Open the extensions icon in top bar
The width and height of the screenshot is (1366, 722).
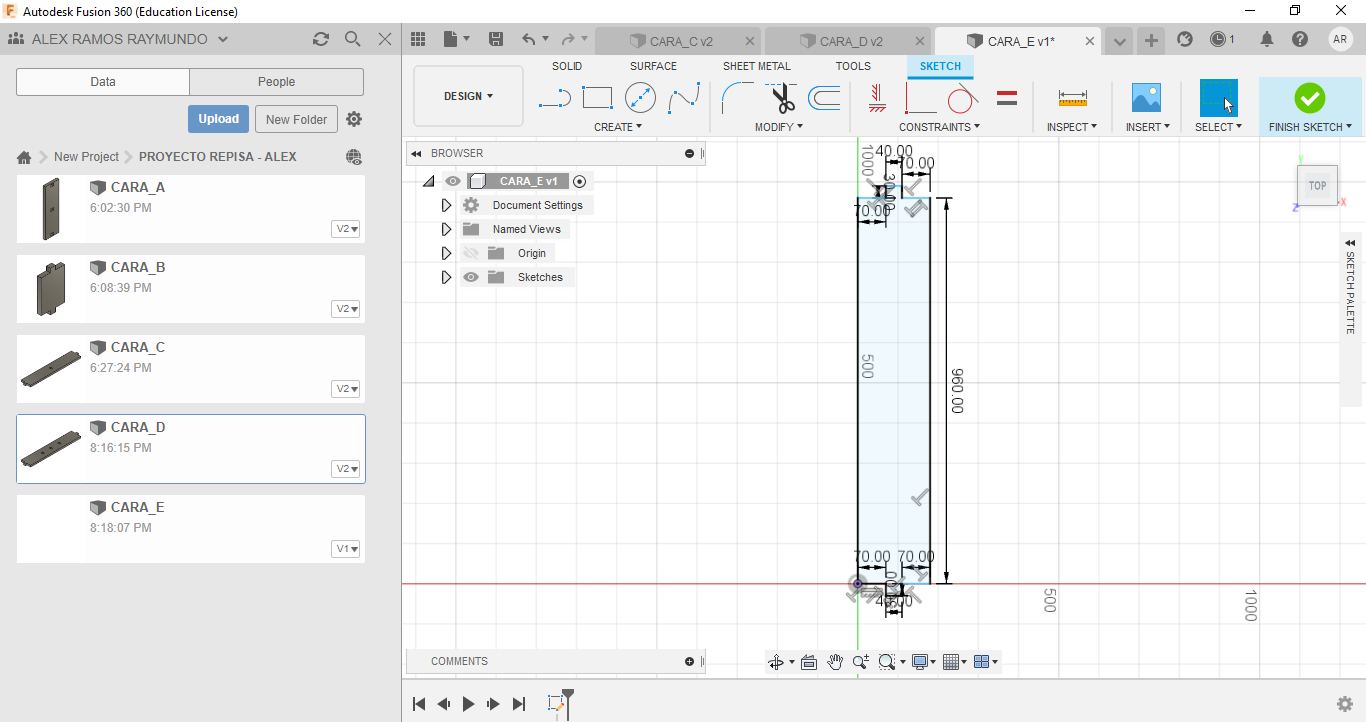(1185, 39)
